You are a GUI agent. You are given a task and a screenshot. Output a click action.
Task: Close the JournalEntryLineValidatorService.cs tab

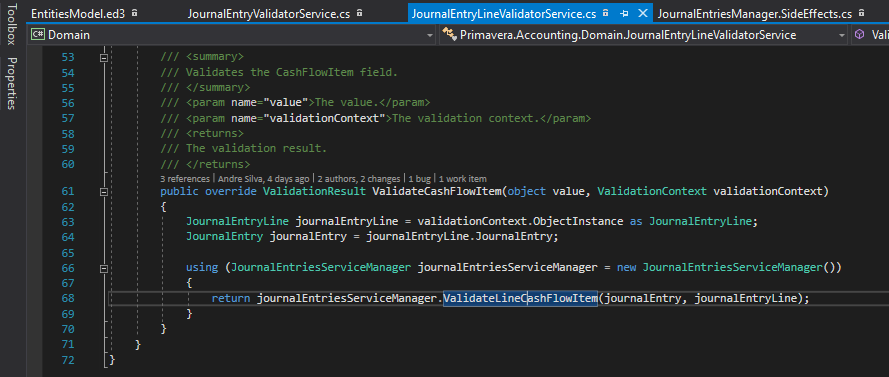click(x=643, y=13)
